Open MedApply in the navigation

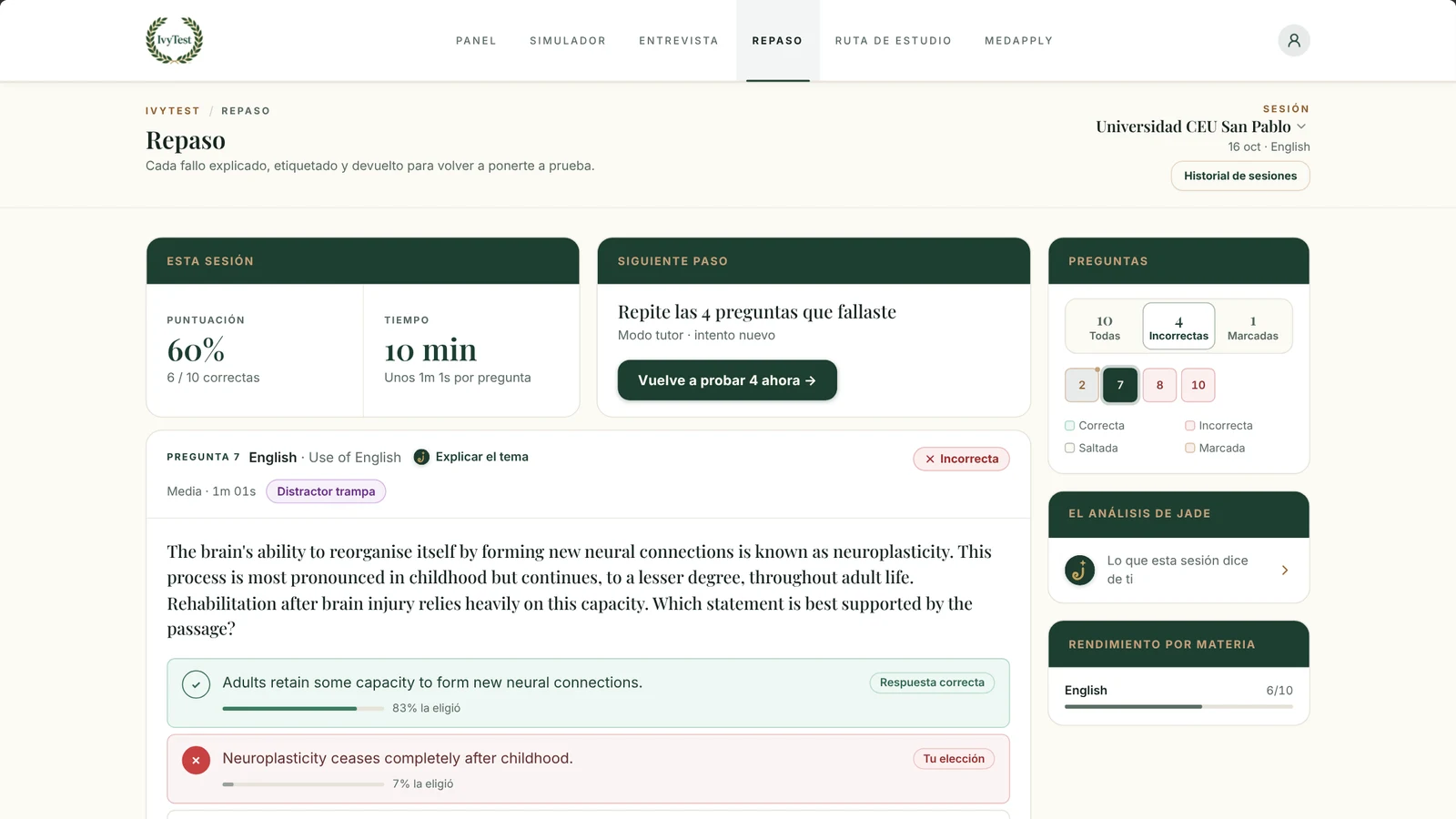coord(1018,41)
